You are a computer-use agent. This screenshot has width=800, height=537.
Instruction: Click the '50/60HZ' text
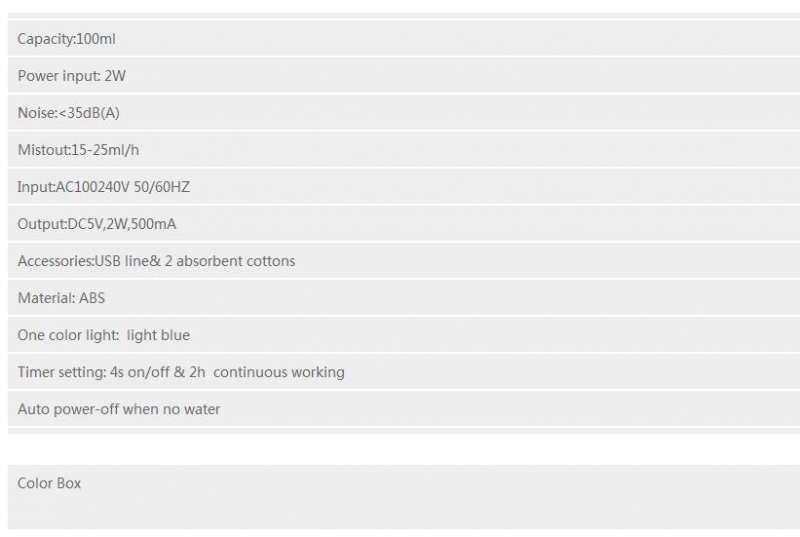click(x=162, y=187)
